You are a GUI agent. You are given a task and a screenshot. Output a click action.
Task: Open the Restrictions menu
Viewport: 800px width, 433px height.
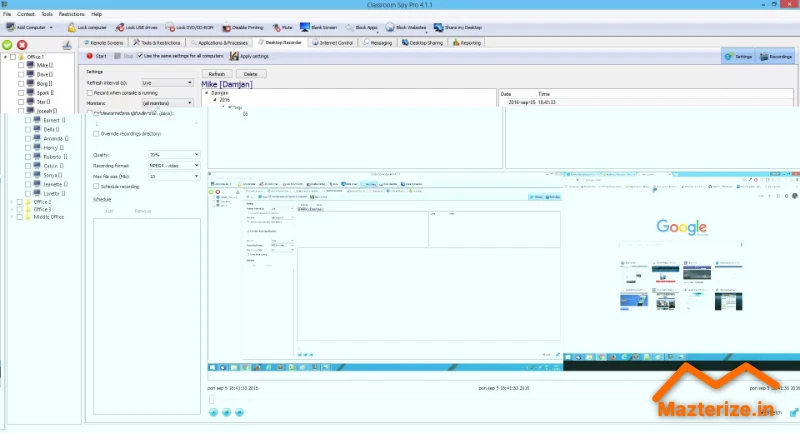[x=71, y=14]
